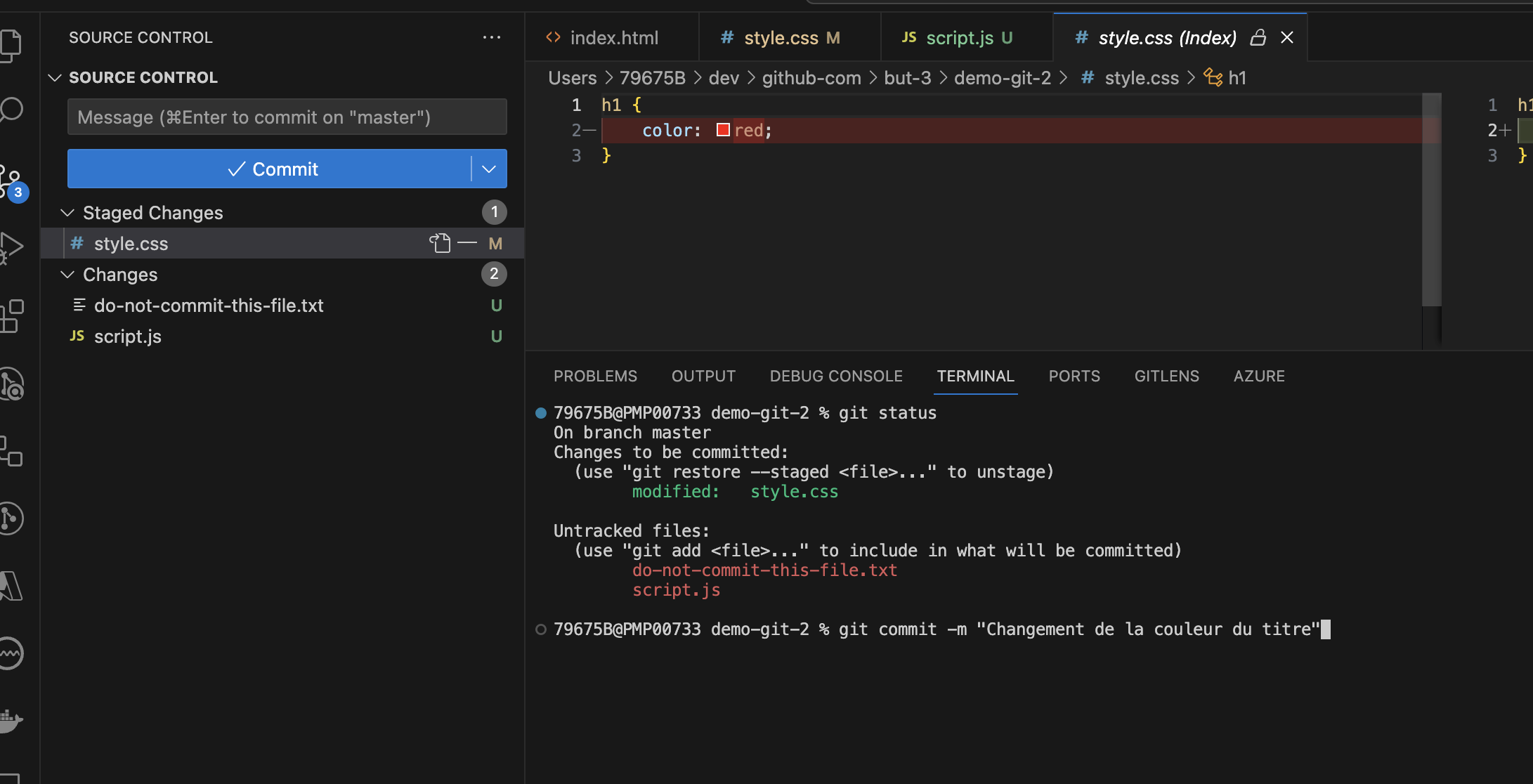Click the but-3 breadcrumb segment
Viewport: 1533px width, 784px height.
point(908,77)
